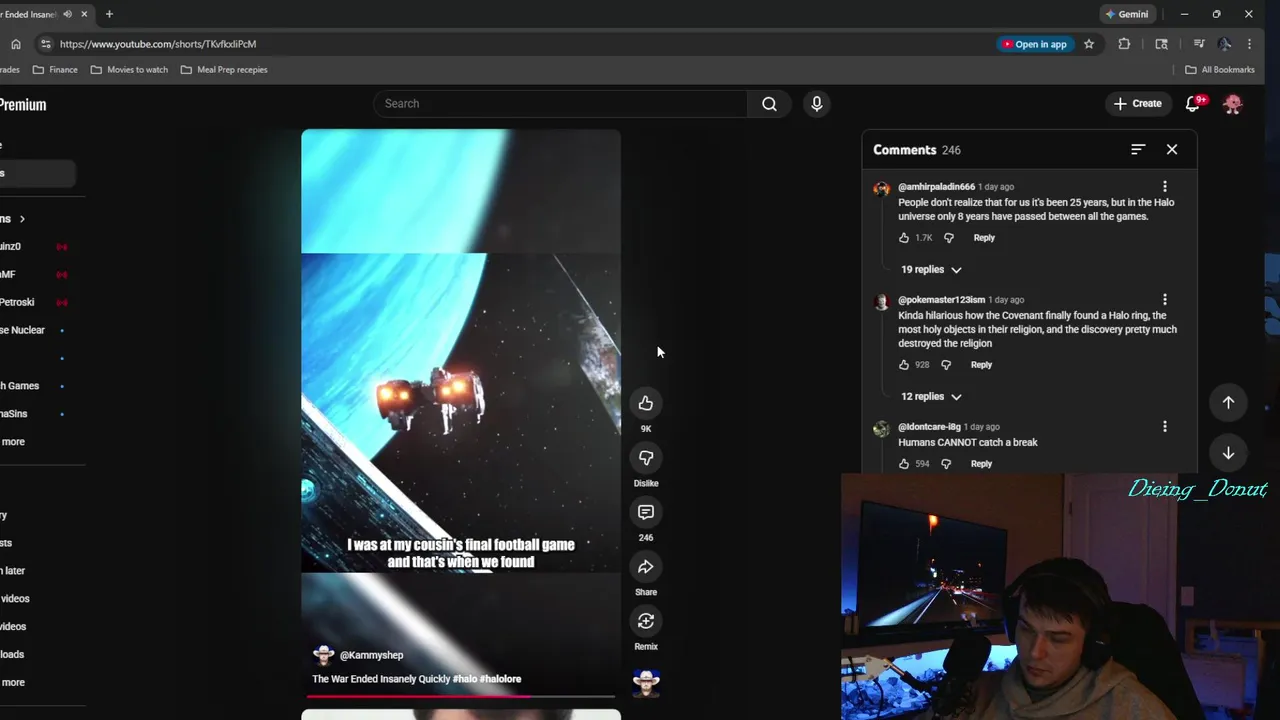Open in app button in address bar
This screenshot has width=1280, height=720.
[1034, 44]
